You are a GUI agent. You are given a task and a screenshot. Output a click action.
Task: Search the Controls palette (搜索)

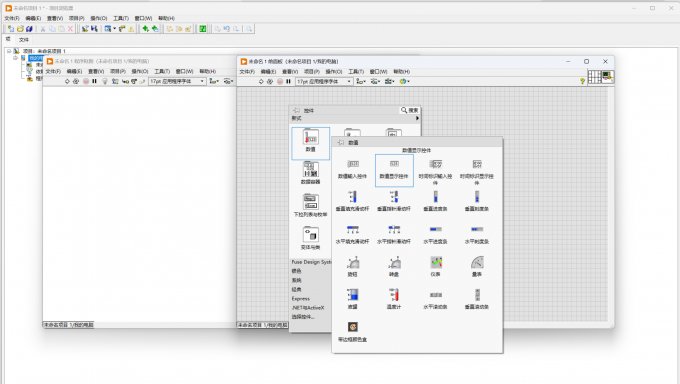(409, 110)
